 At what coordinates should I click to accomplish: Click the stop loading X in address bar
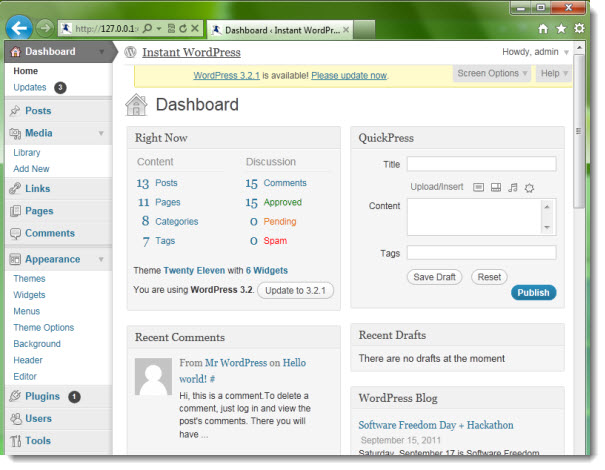coord(195,28)
